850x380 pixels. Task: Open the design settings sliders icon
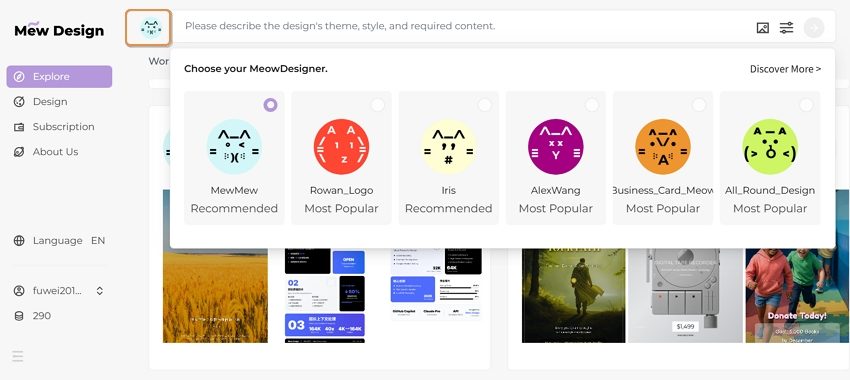click(787, 28)
